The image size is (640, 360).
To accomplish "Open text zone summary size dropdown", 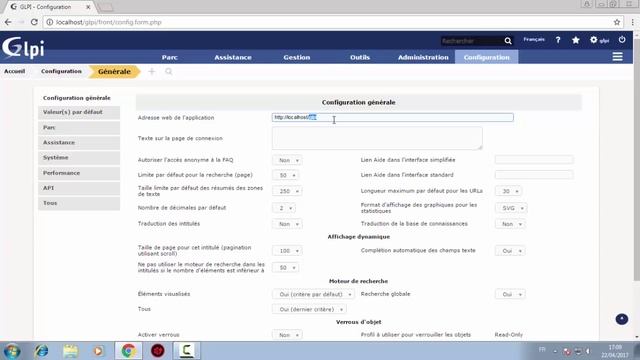I will pos(287,191).
